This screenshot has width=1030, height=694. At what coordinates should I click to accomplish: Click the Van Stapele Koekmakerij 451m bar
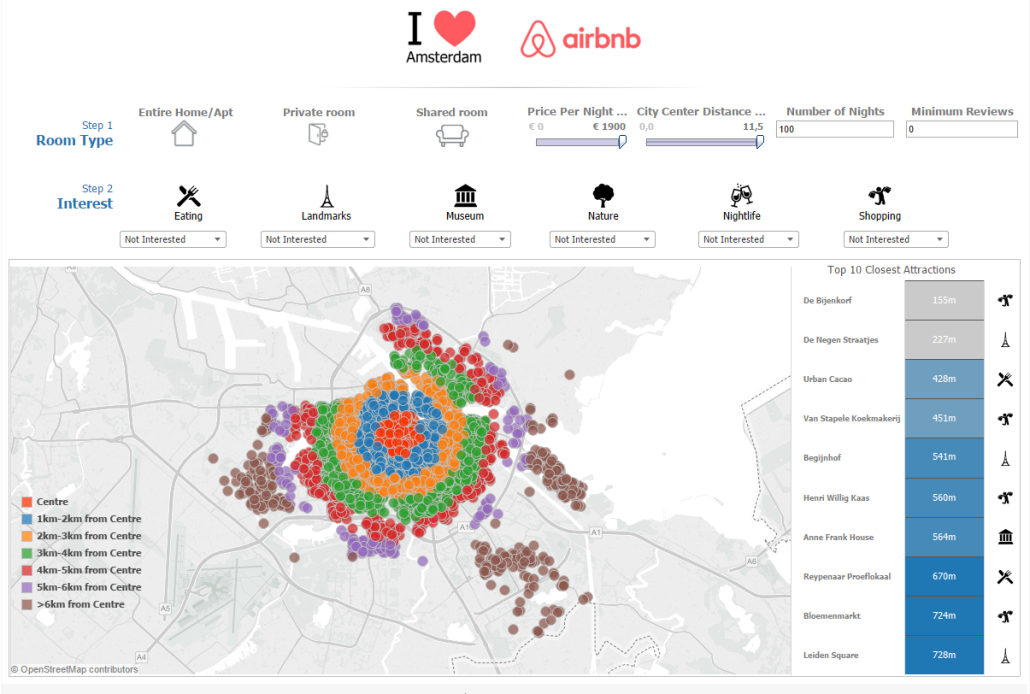point(944,419)
